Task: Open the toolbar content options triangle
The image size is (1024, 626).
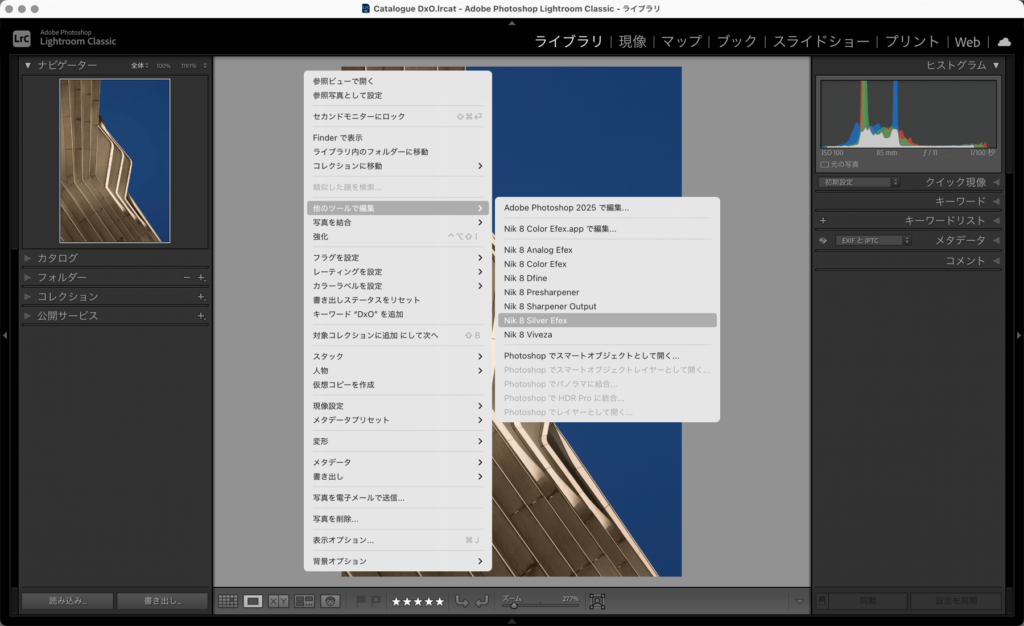Action: (x=799, y=601)
